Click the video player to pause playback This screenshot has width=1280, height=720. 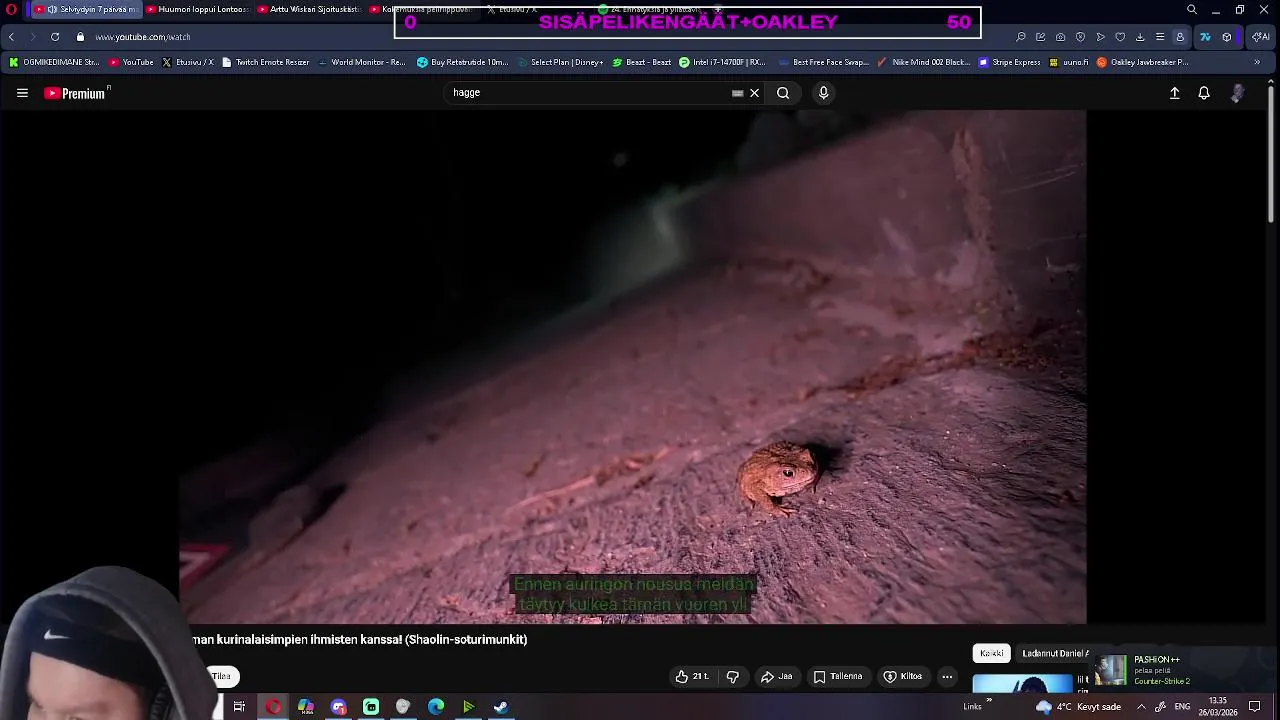(x=632, y=367)
